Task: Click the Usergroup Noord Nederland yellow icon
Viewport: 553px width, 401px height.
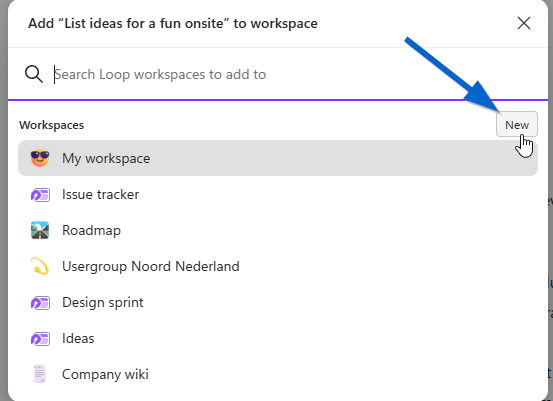Action: click(40, 266)
